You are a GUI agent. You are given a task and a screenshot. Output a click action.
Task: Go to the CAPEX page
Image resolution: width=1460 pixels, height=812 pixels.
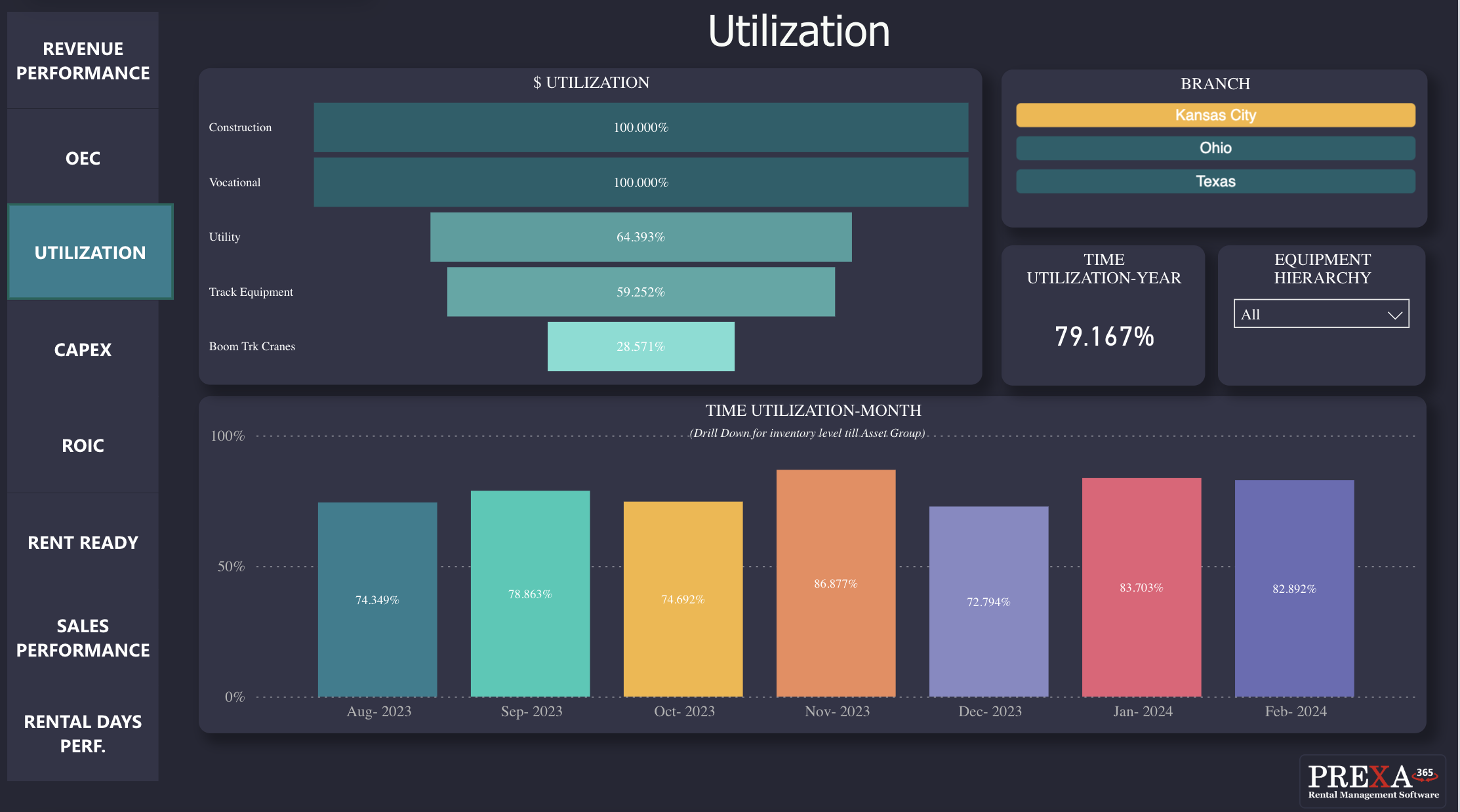tap(83, 350)
